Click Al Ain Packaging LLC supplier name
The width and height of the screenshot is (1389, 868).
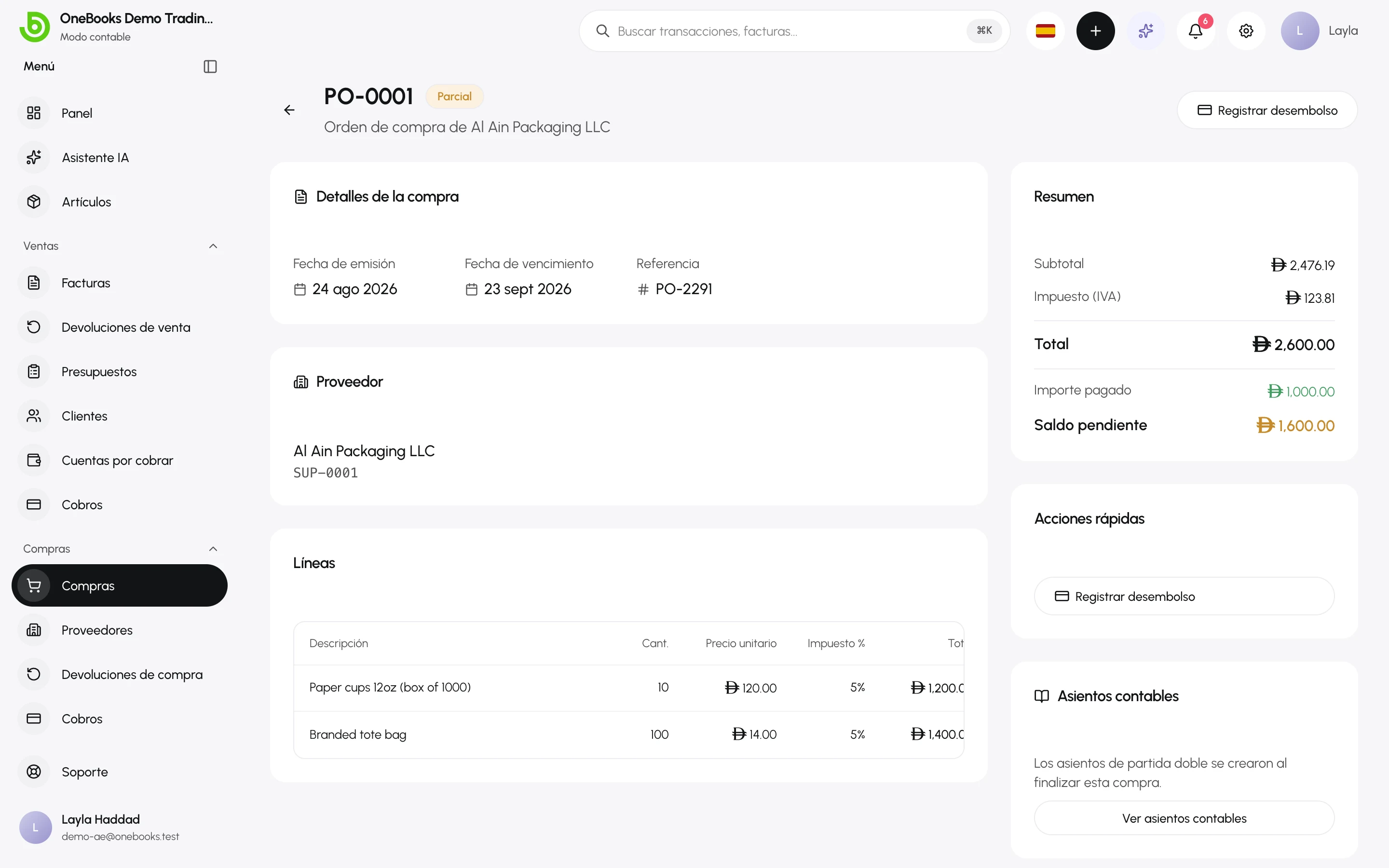pyautogui.click(x=364, y=451)
